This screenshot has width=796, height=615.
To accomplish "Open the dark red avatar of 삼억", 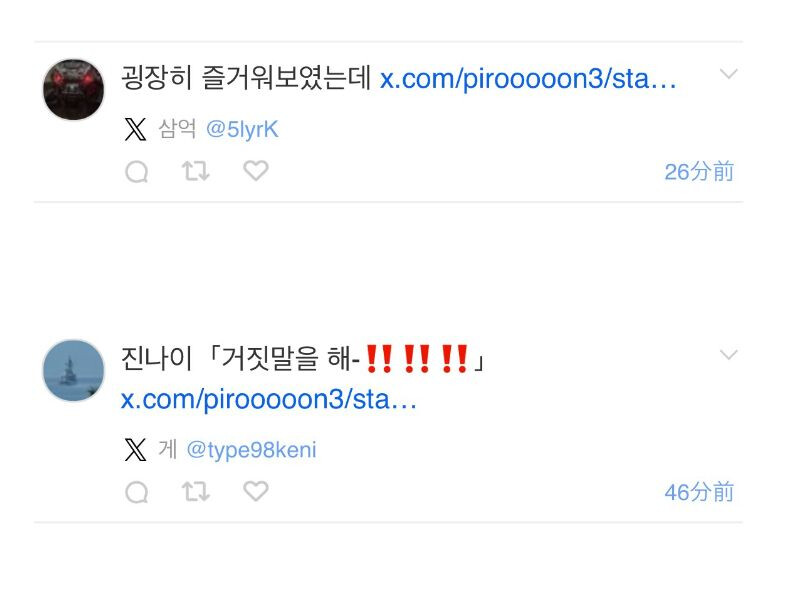I will tap(73, 89).
